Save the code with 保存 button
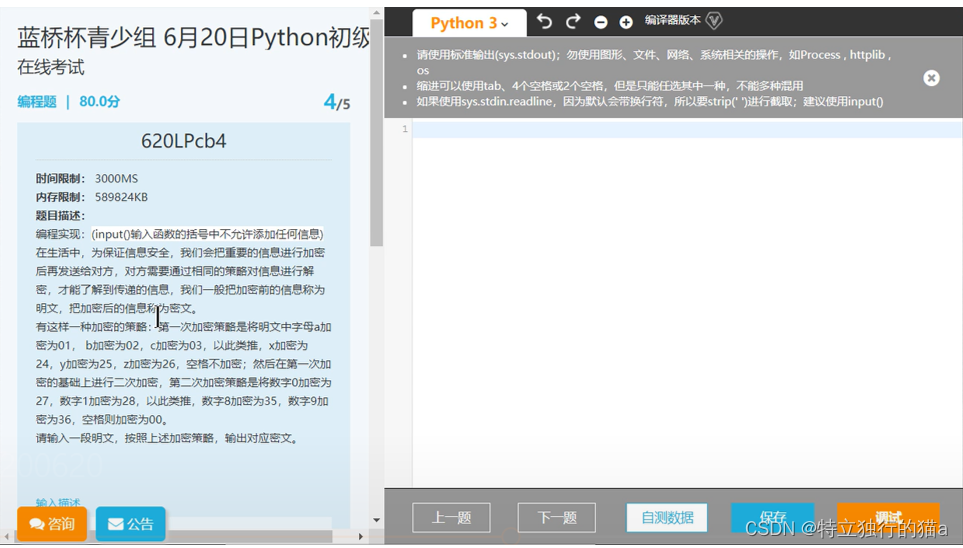This screenshot has height=548, width=963. click(773, 517)
